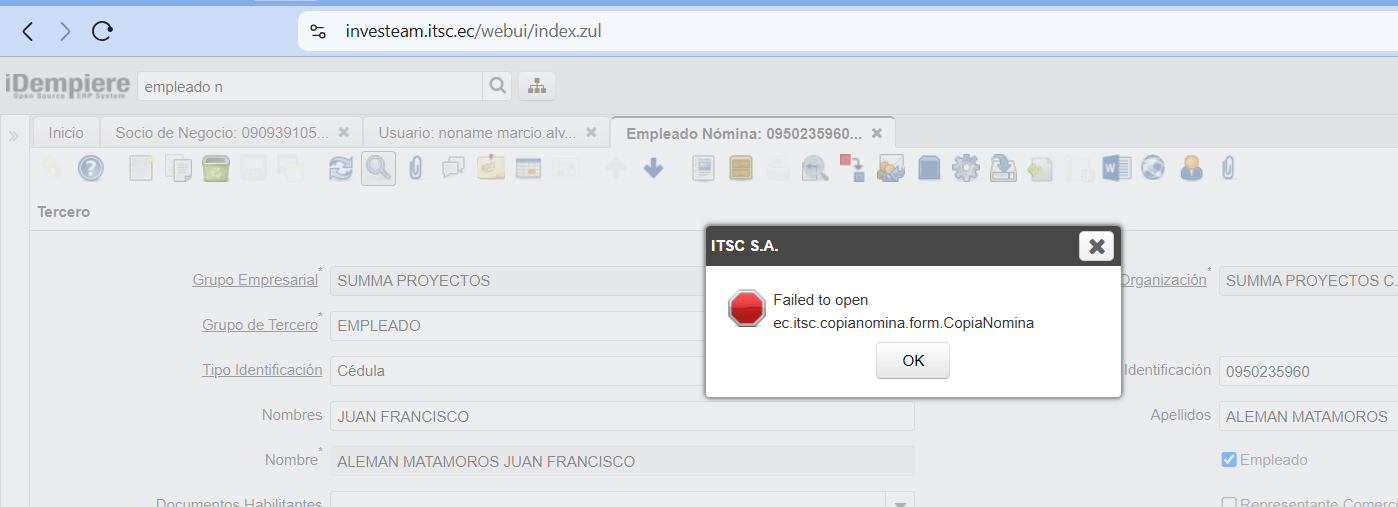Expand the Documentos Habilitantes dropdown
The image size is (1398, 507).
pos(899,502)
